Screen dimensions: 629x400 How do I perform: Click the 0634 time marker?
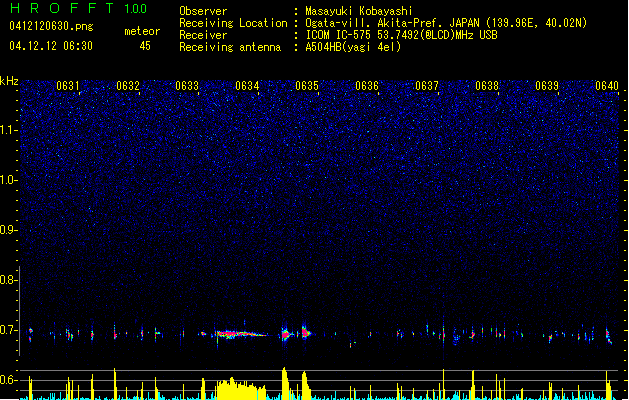click(247, 85)
